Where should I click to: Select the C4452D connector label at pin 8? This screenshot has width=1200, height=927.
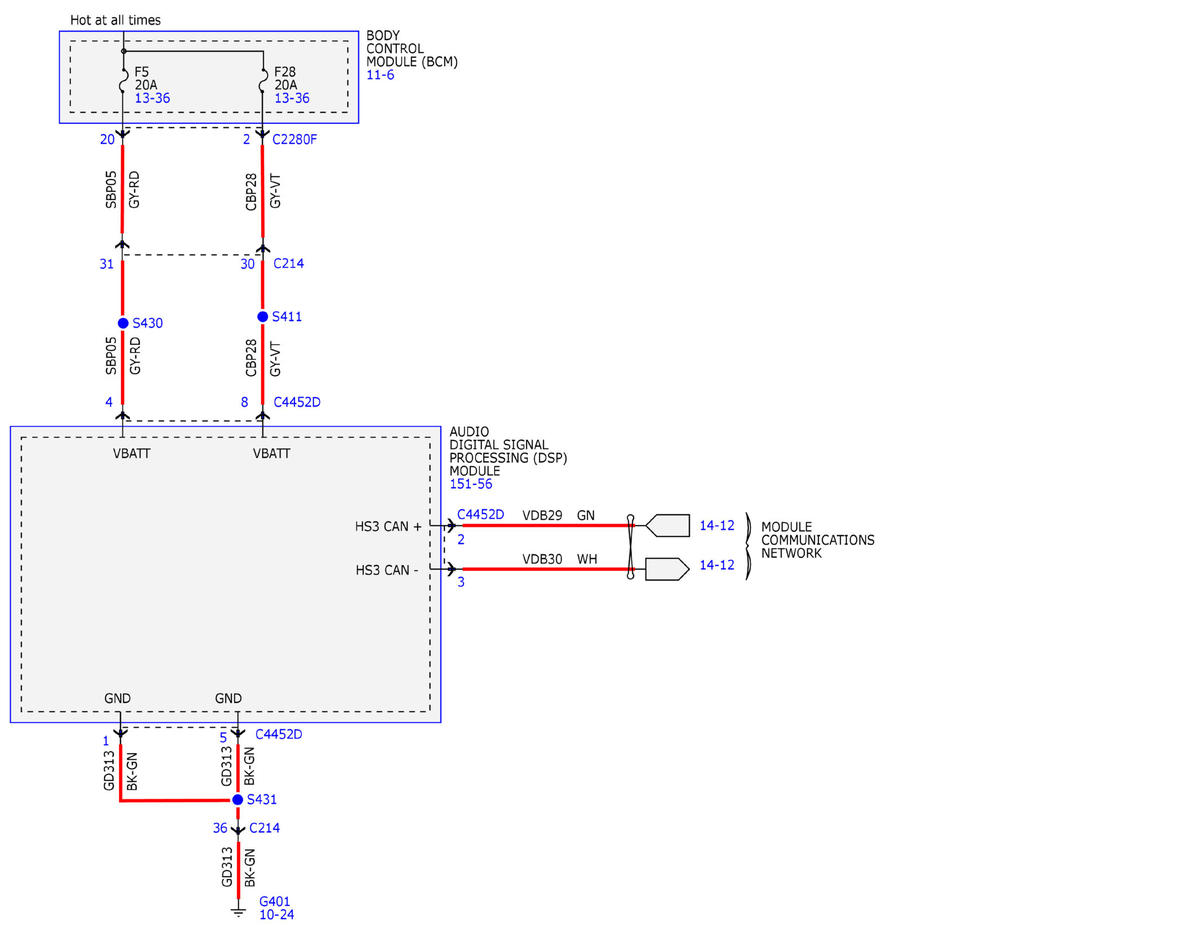point(297,402)
